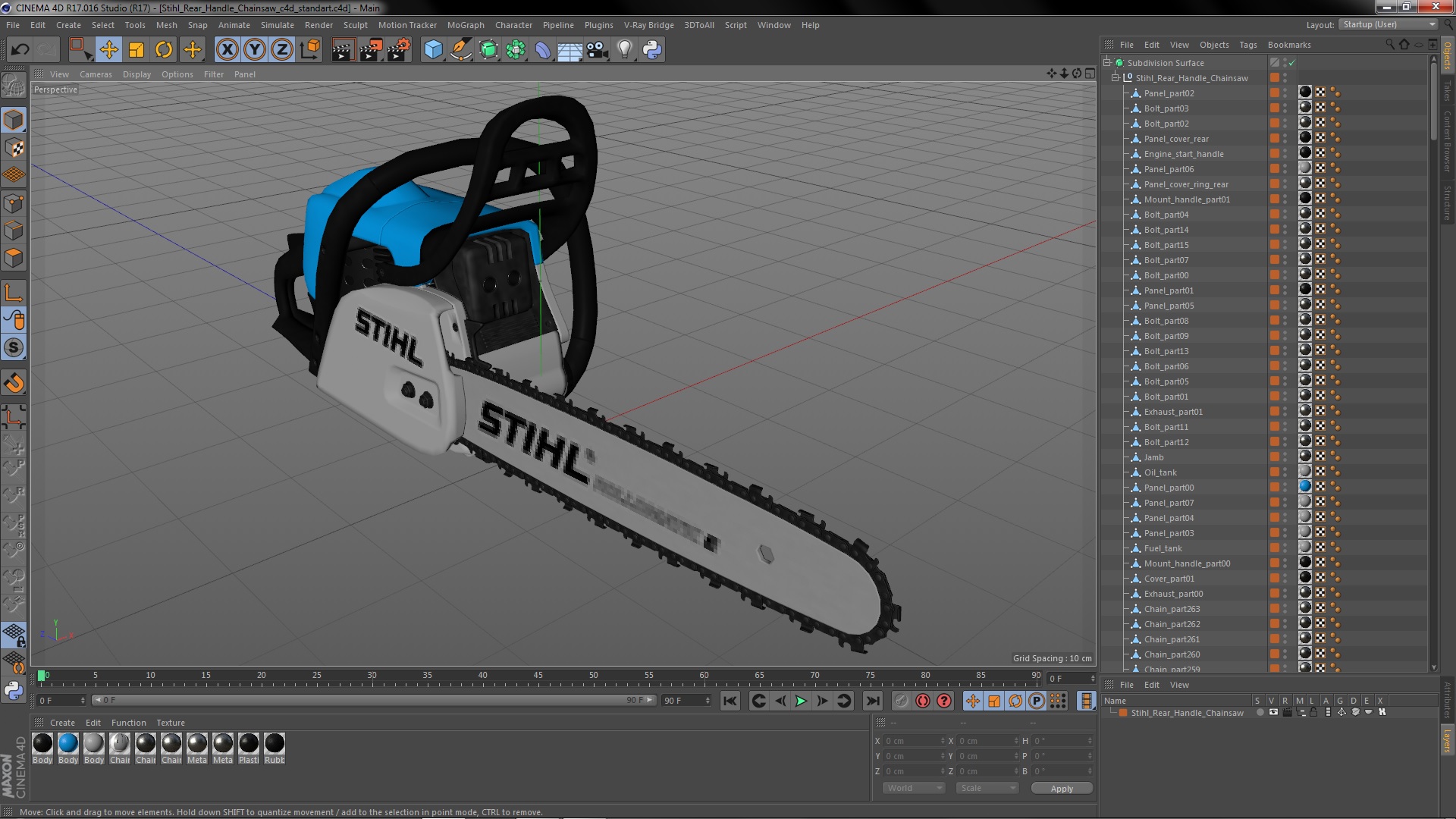Click frame 45 on the timeline

[x=538, y=676]
